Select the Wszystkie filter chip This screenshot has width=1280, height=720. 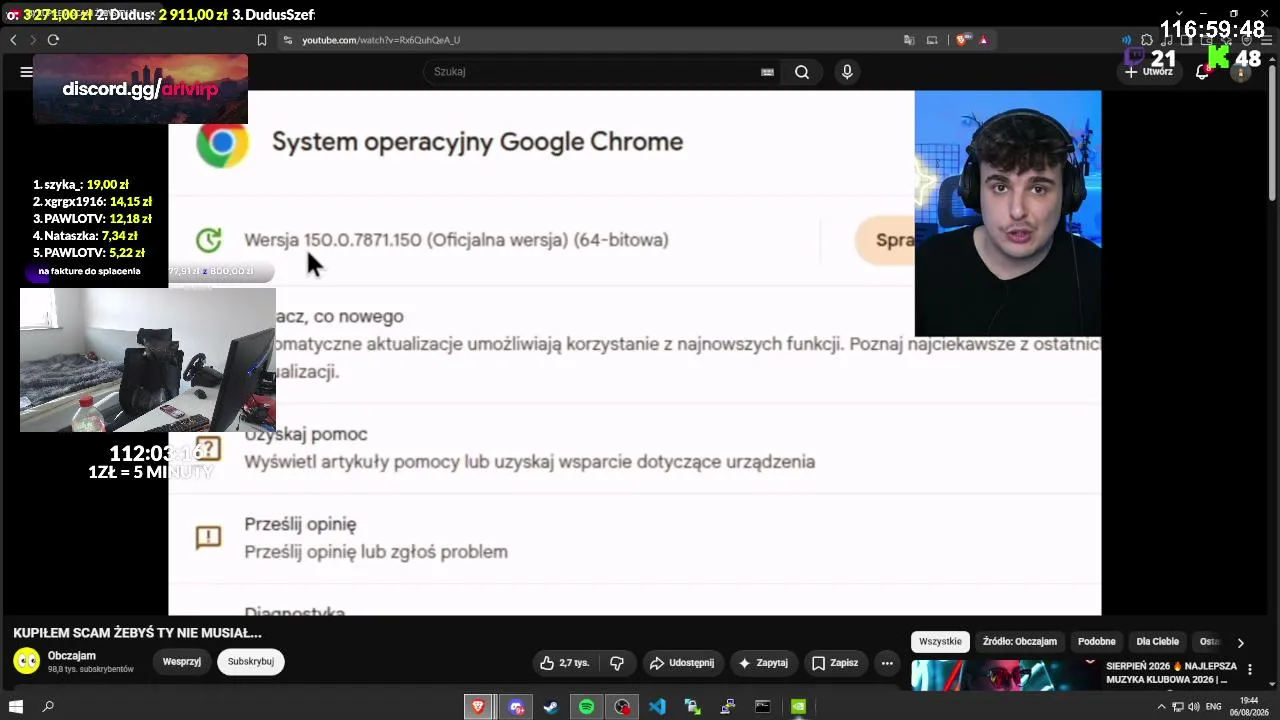pos(940,642)
